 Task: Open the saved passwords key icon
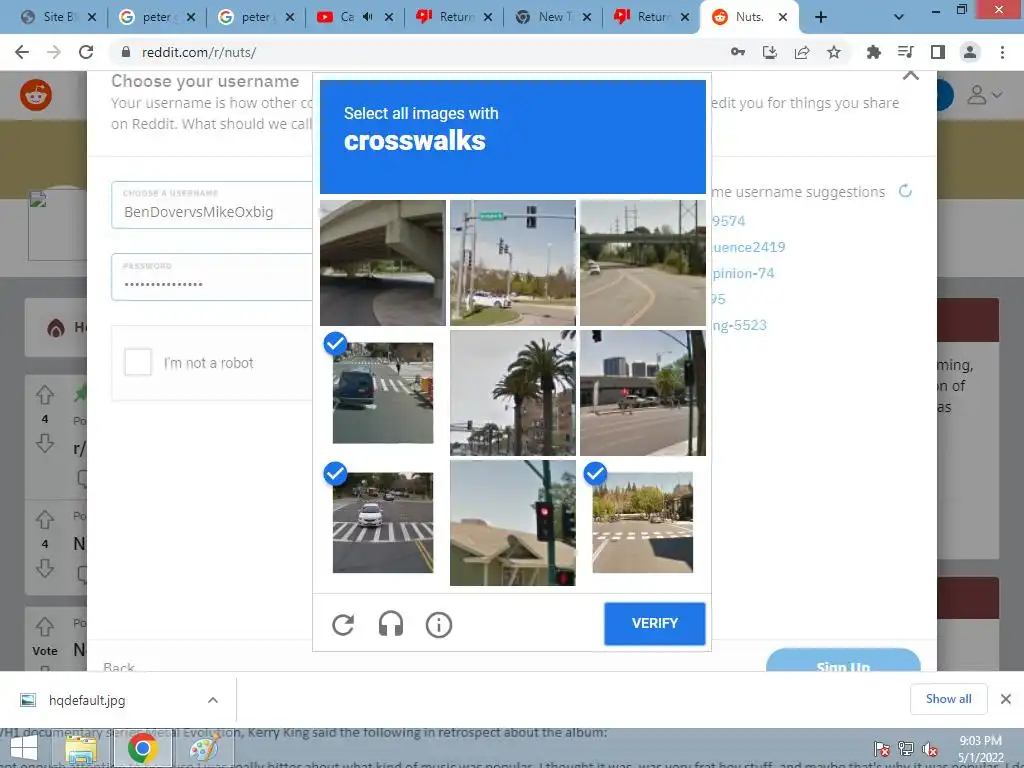tap(737, 52)
